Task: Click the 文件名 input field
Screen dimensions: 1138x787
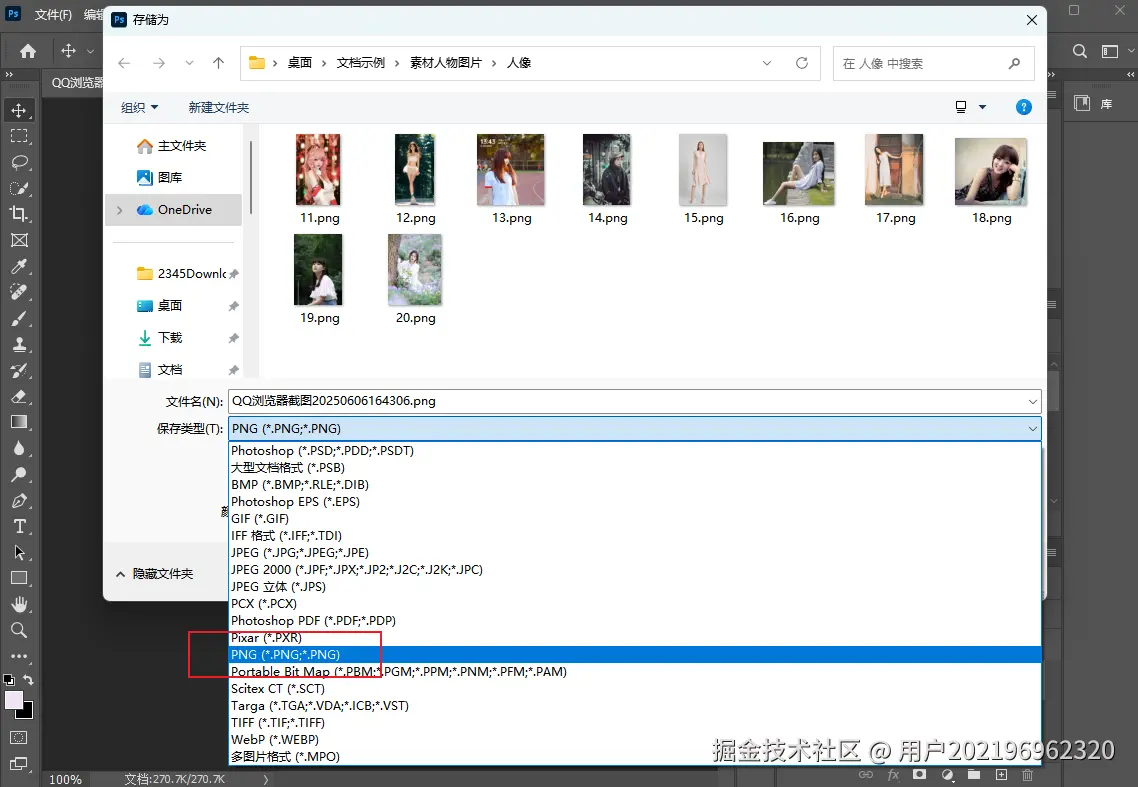Action: pyautogui.click(x=626, y=401)
